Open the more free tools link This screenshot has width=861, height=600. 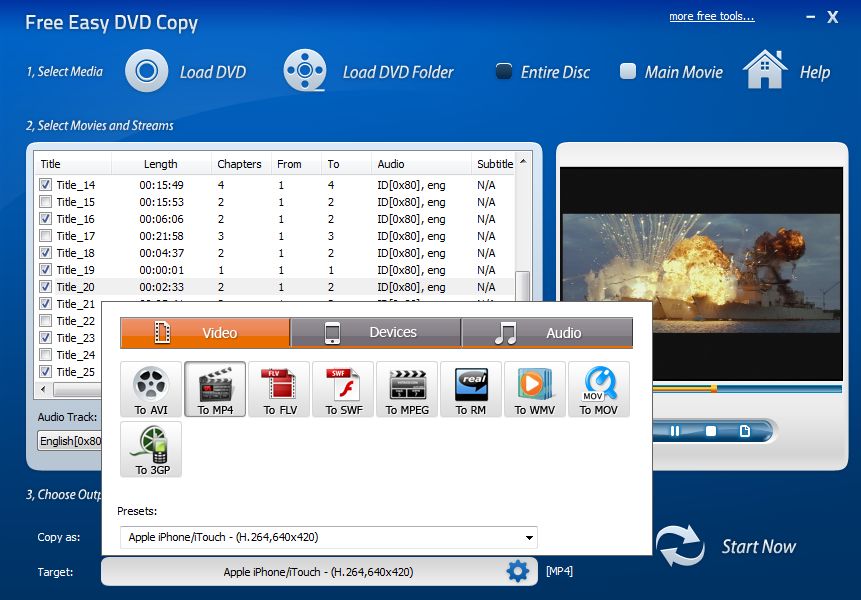coord(712,16)
